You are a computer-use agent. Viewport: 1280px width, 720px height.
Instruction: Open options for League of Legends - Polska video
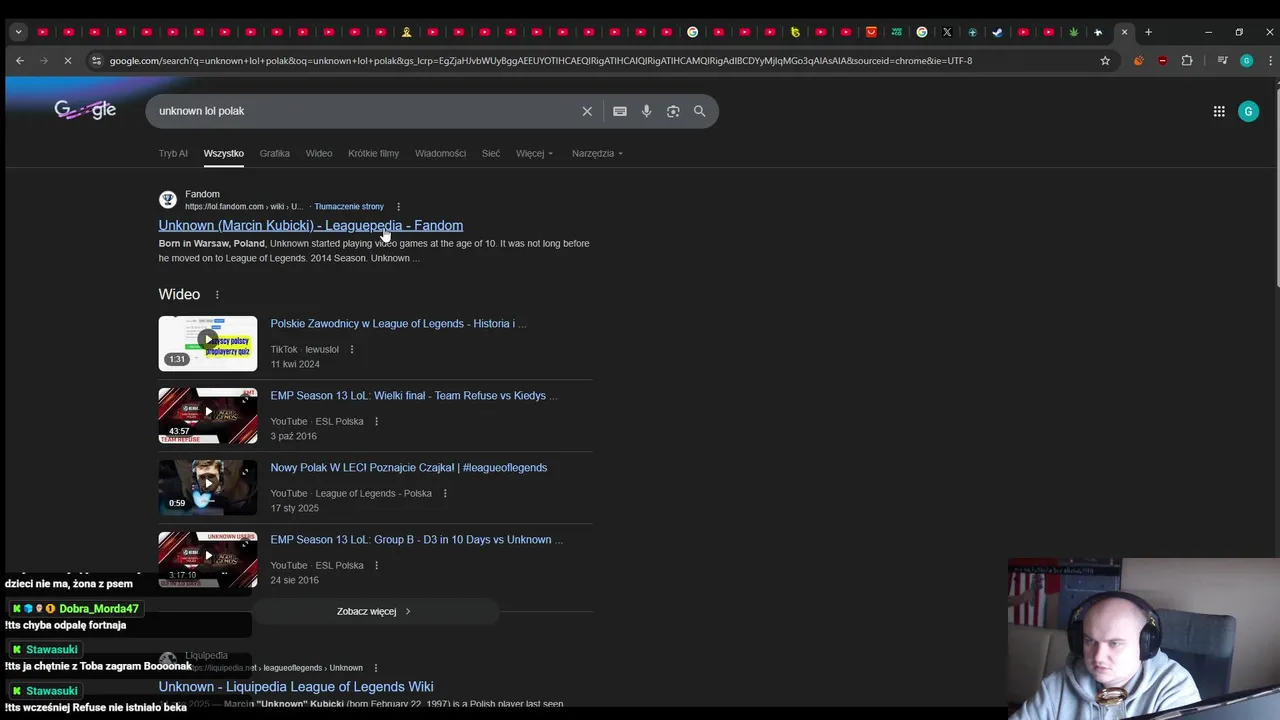tap(445, 493)
